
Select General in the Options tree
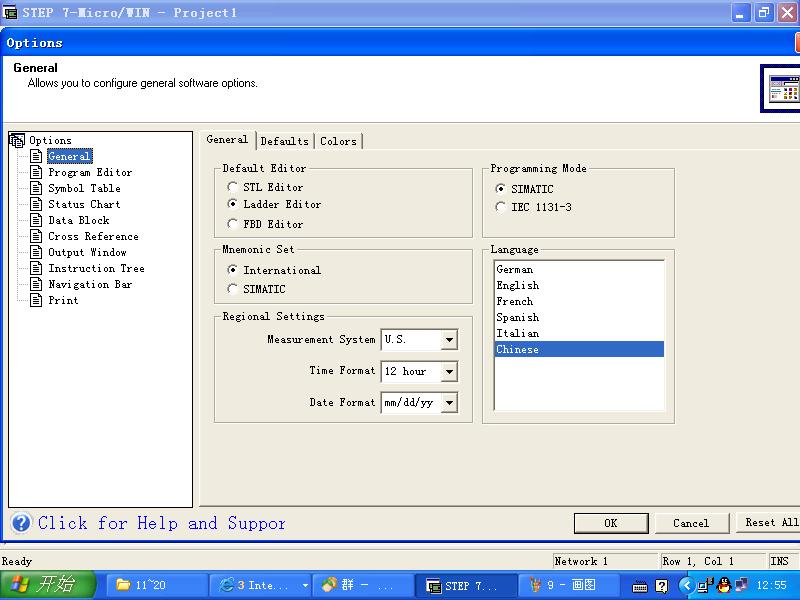pyautogui.click(x=69, y=156)
